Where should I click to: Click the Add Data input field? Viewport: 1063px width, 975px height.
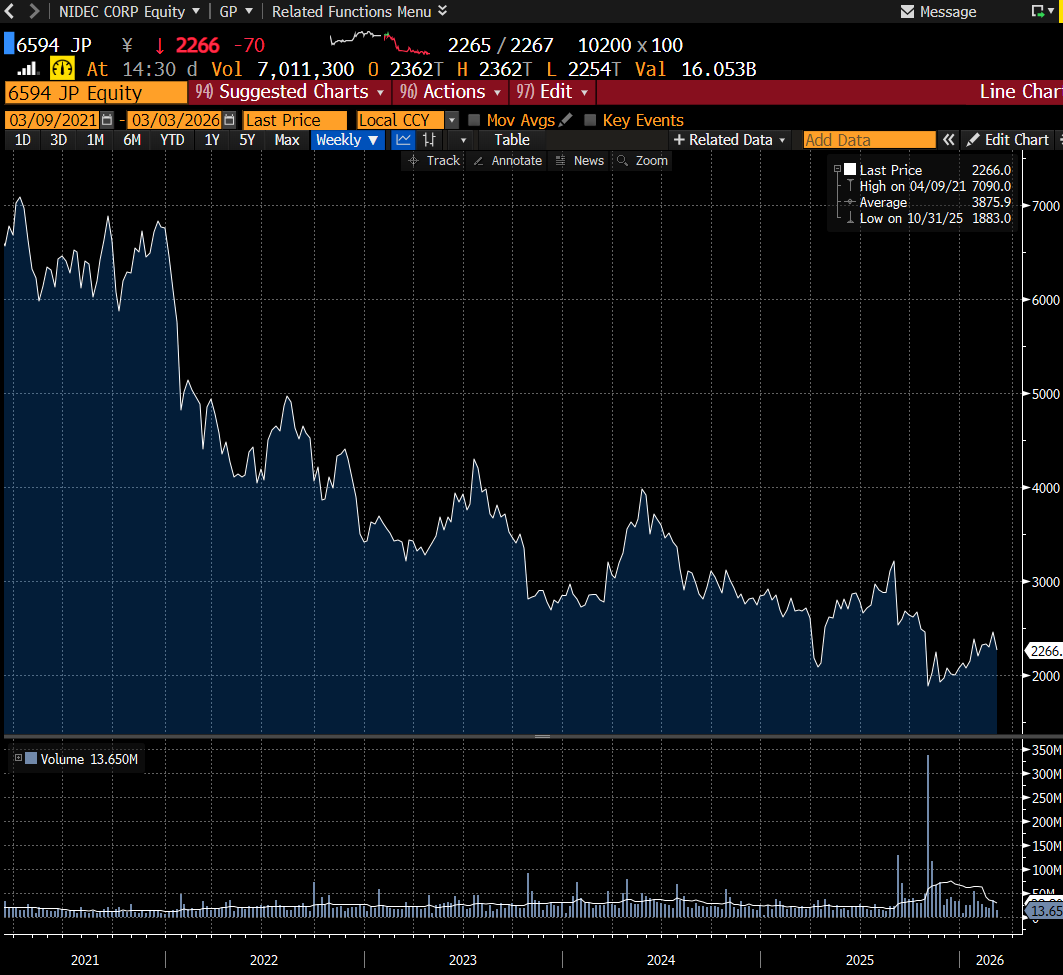click(870, 140)
